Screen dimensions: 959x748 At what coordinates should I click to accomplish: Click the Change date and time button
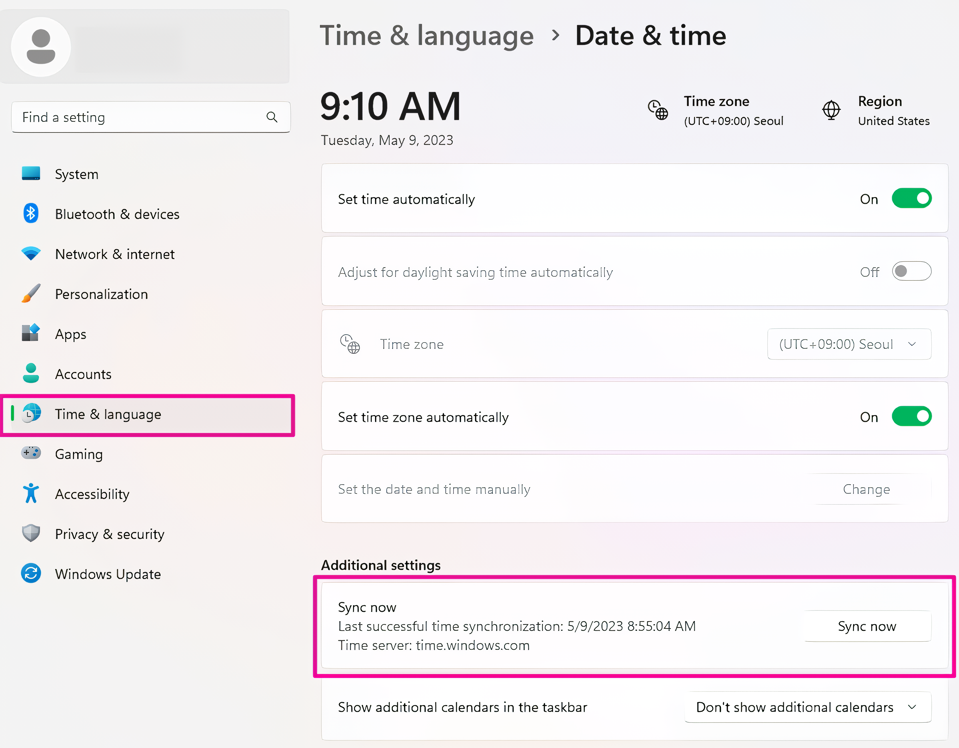(x=866, y=489)
